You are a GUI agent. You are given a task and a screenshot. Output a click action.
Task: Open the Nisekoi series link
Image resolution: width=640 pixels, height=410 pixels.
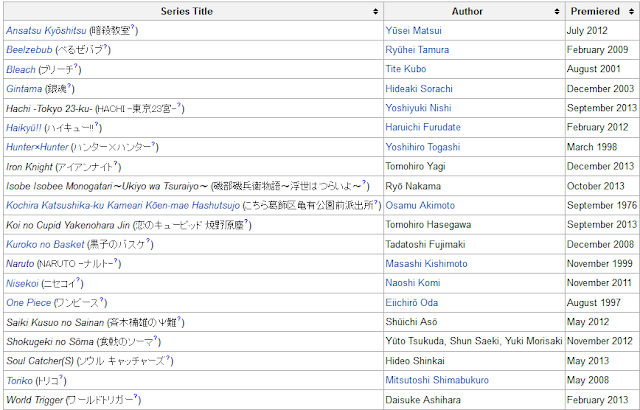22,283
